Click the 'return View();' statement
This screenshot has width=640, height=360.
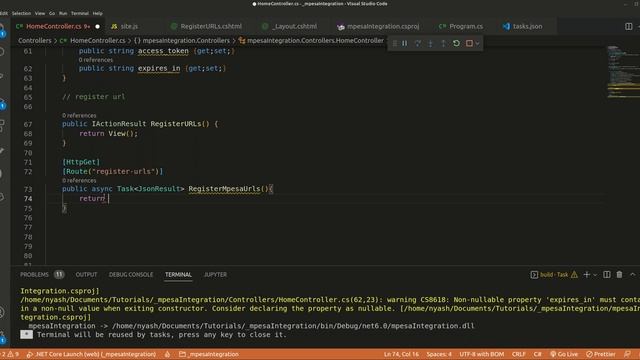coord(108,133)
